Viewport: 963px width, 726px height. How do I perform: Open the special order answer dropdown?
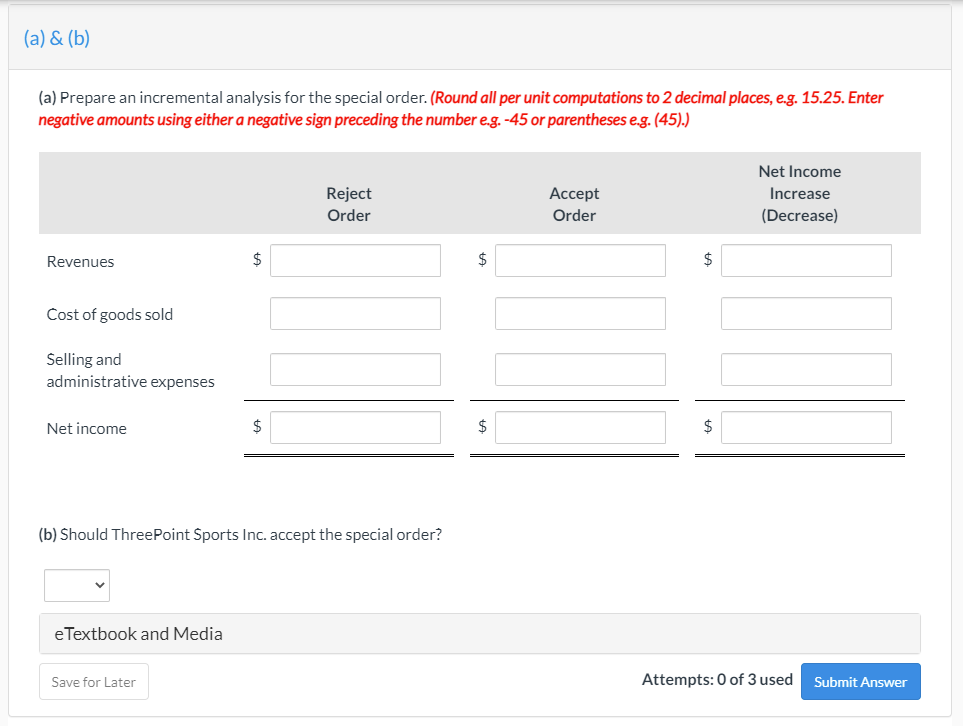pyautogui.click(x=76, y=585)
